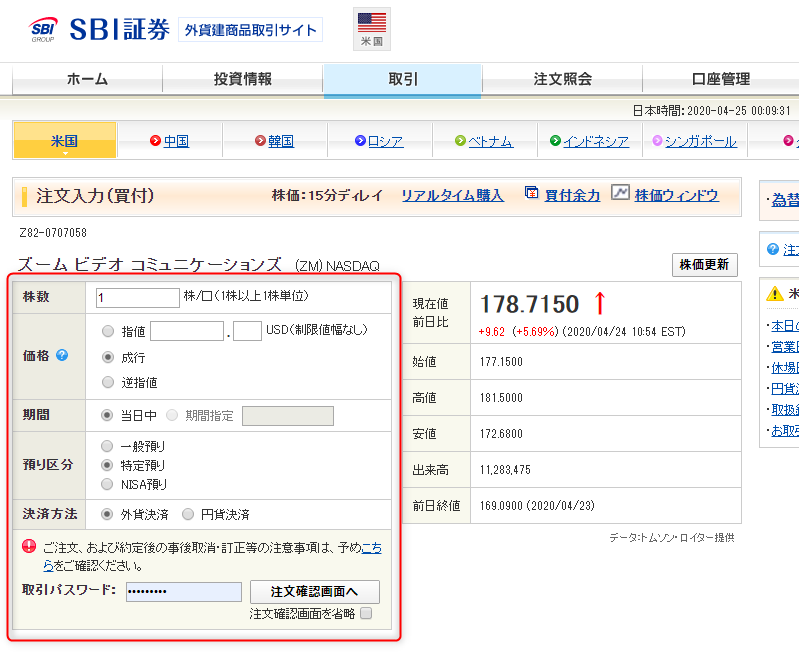Viewport: 799px width, 667px height.
Task: Focus the 指値 decimal price field
Action: pyautogui.click(x=247, y=331)
